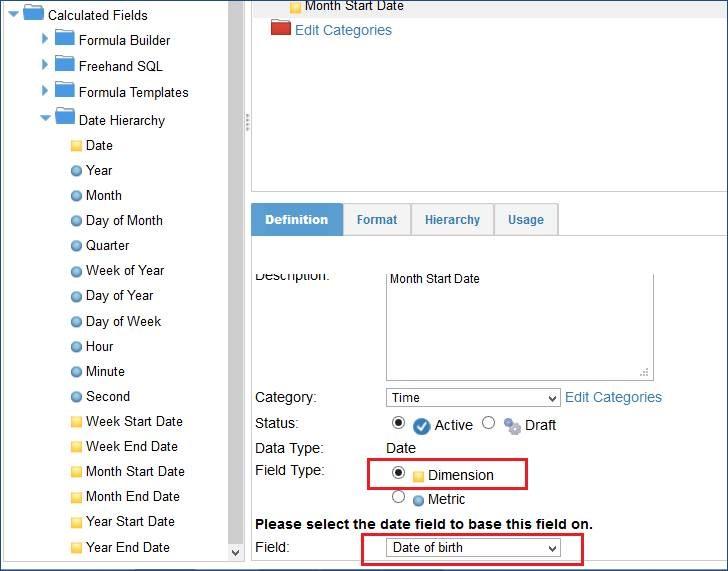728x571 pixels.
Task: Click the left panel scrollbar down arrow
Action: (235, 552)
